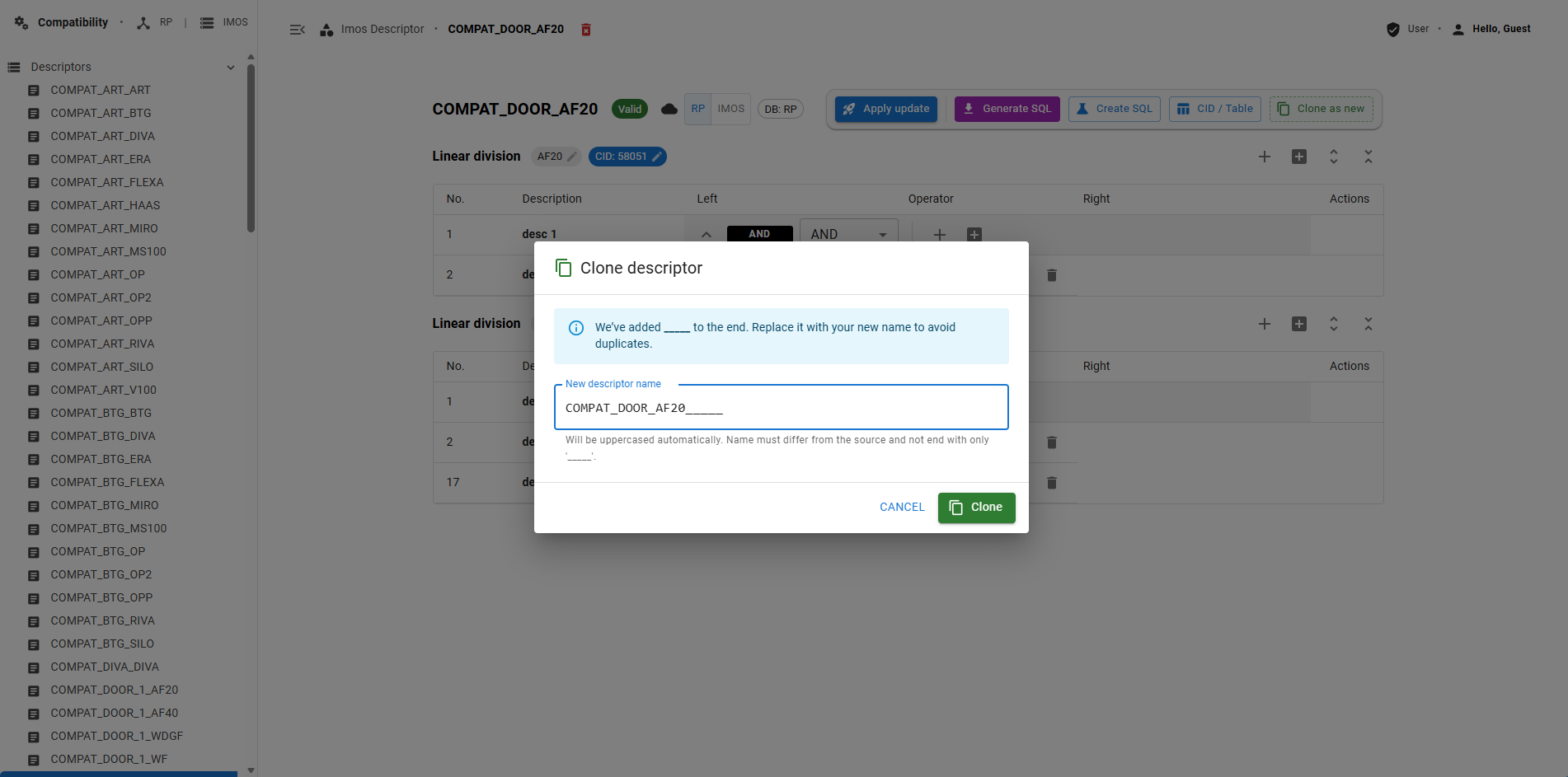Viewport: 1568px width, 777px height.
Task: Select COMPAT_ART_DIVA descriptor
Action: pyautogui.click(x=103, y=137)
